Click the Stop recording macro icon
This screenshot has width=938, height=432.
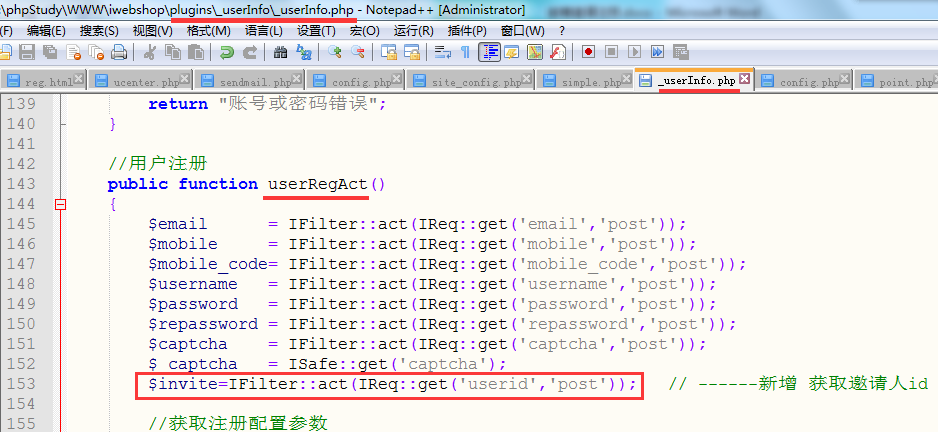tap(611, 52)
